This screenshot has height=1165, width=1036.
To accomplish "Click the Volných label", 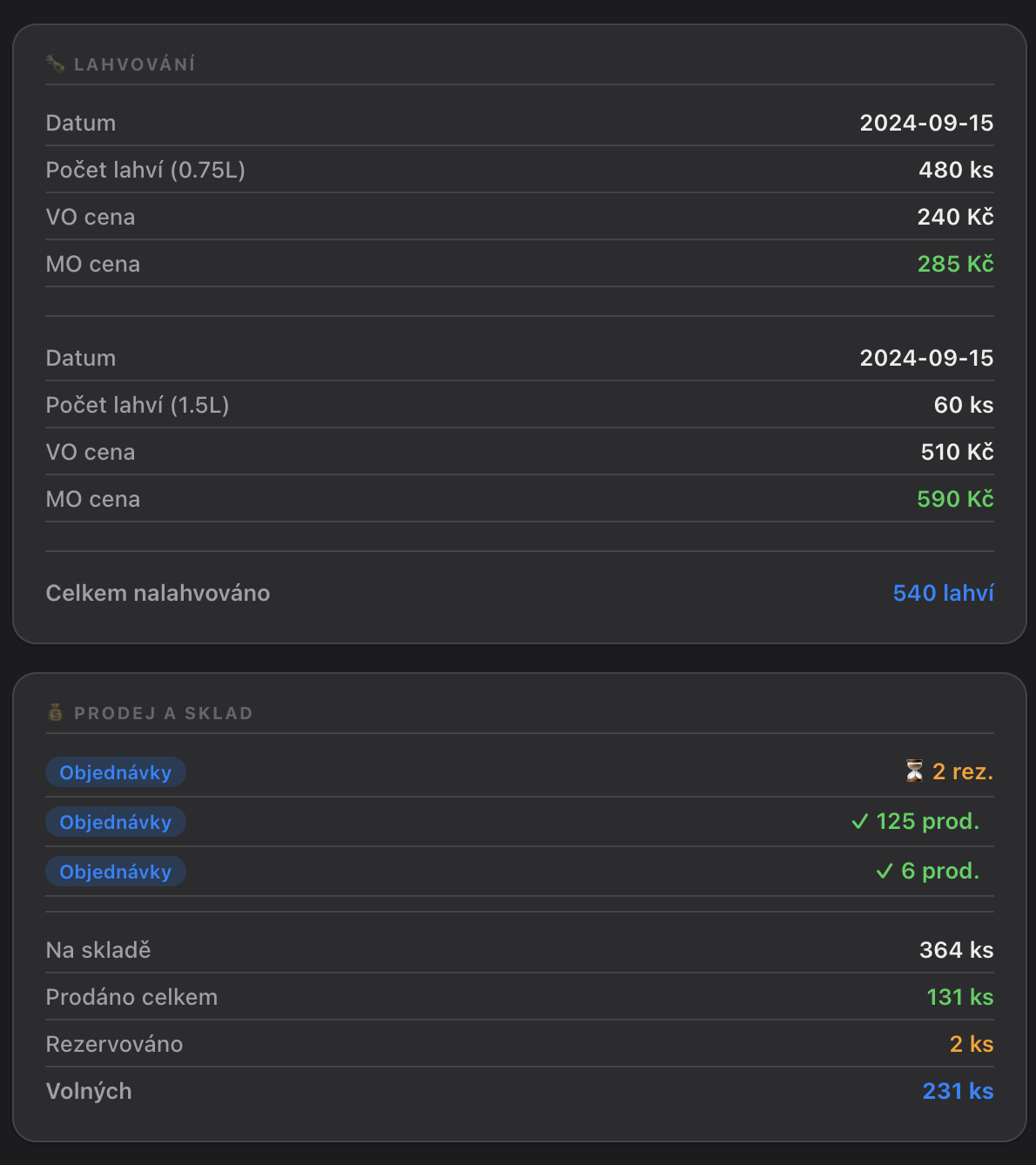I will [x=89, y=1091].
